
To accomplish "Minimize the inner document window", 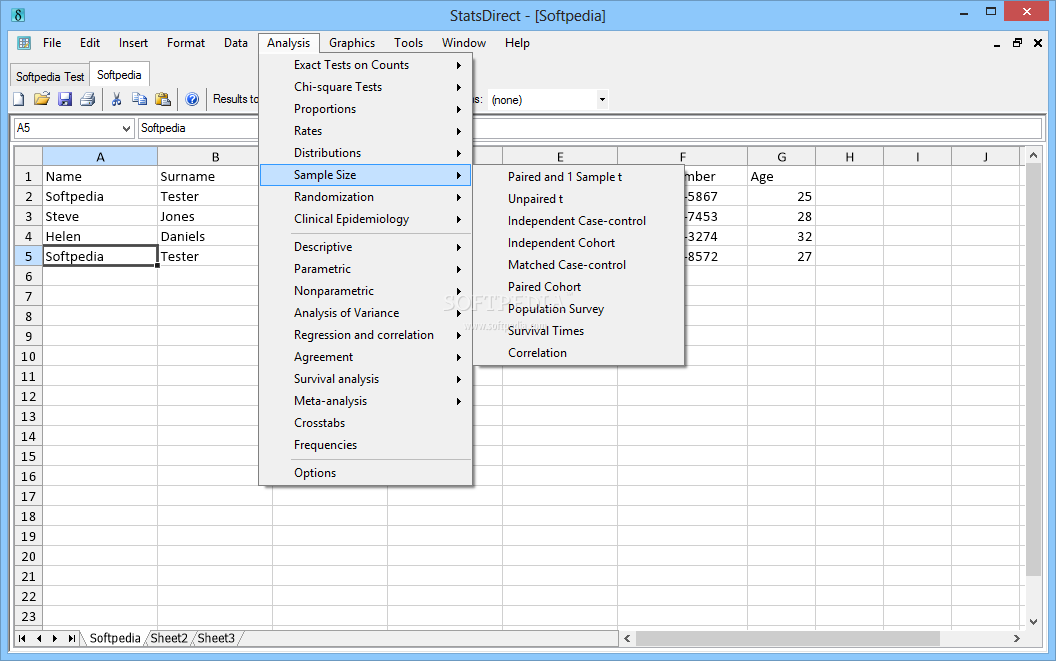I will pyautogui.click(x=997, y=44).
